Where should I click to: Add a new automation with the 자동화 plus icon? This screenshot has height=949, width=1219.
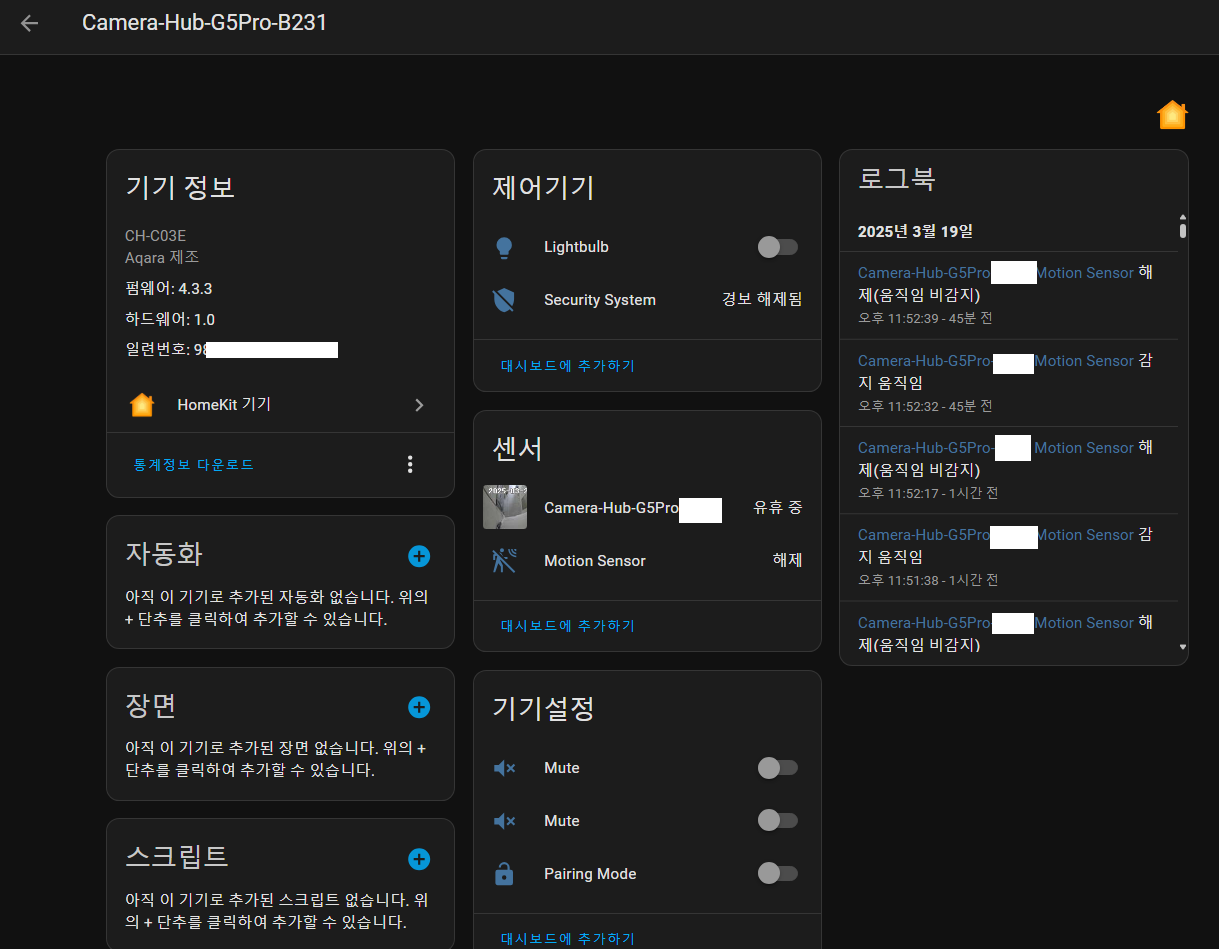point(419,556)
